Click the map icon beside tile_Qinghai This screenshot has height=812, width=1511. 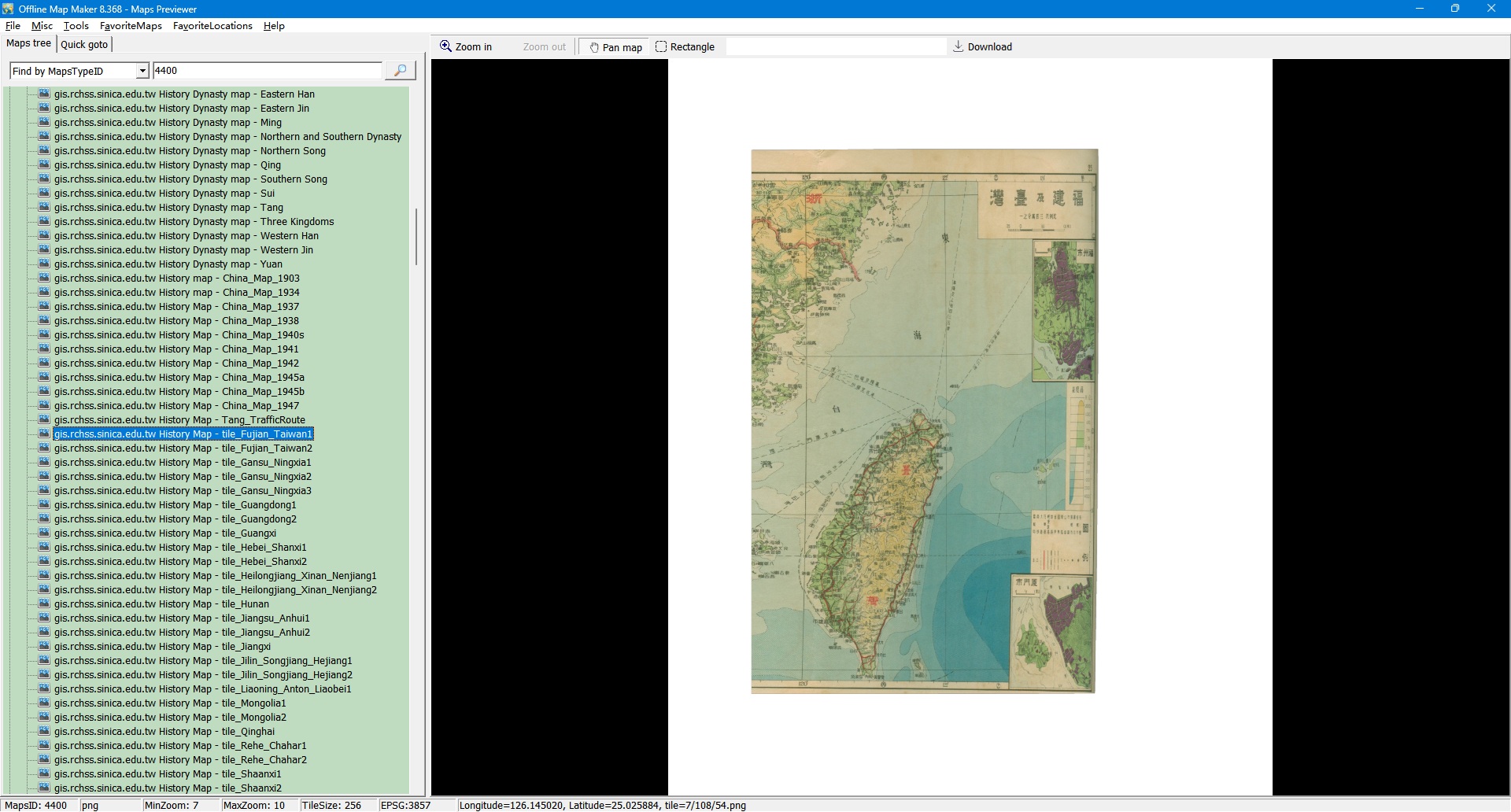[x=44, y=731]
